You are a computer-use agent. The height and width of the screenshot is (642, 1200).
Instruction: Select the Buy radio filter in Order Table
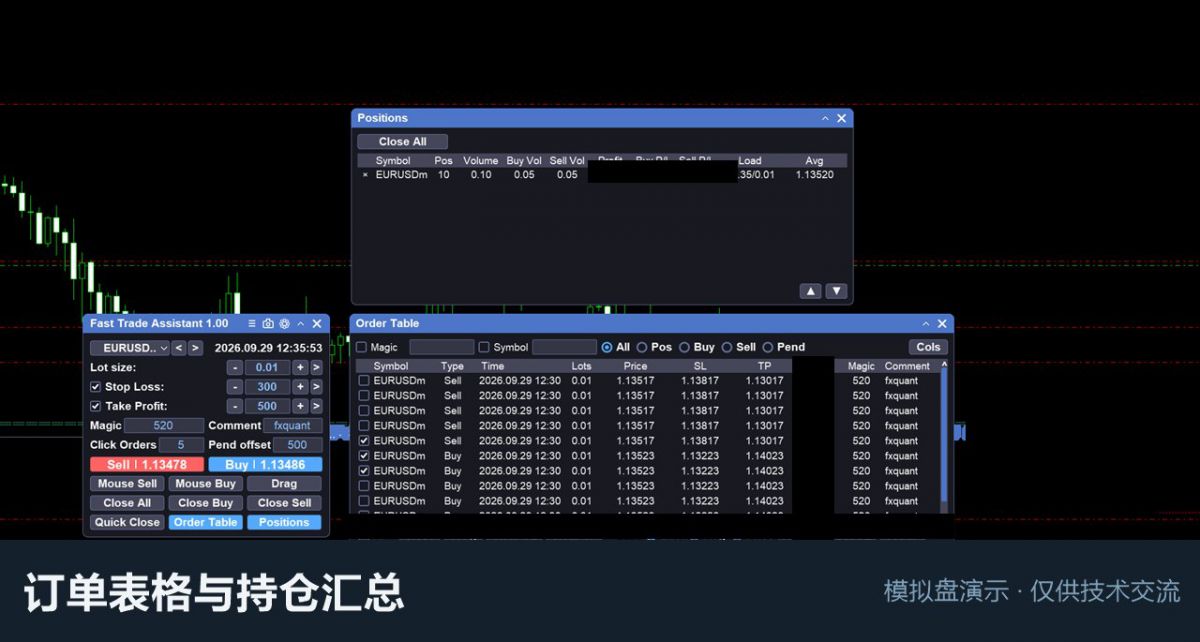coord(685,347)
